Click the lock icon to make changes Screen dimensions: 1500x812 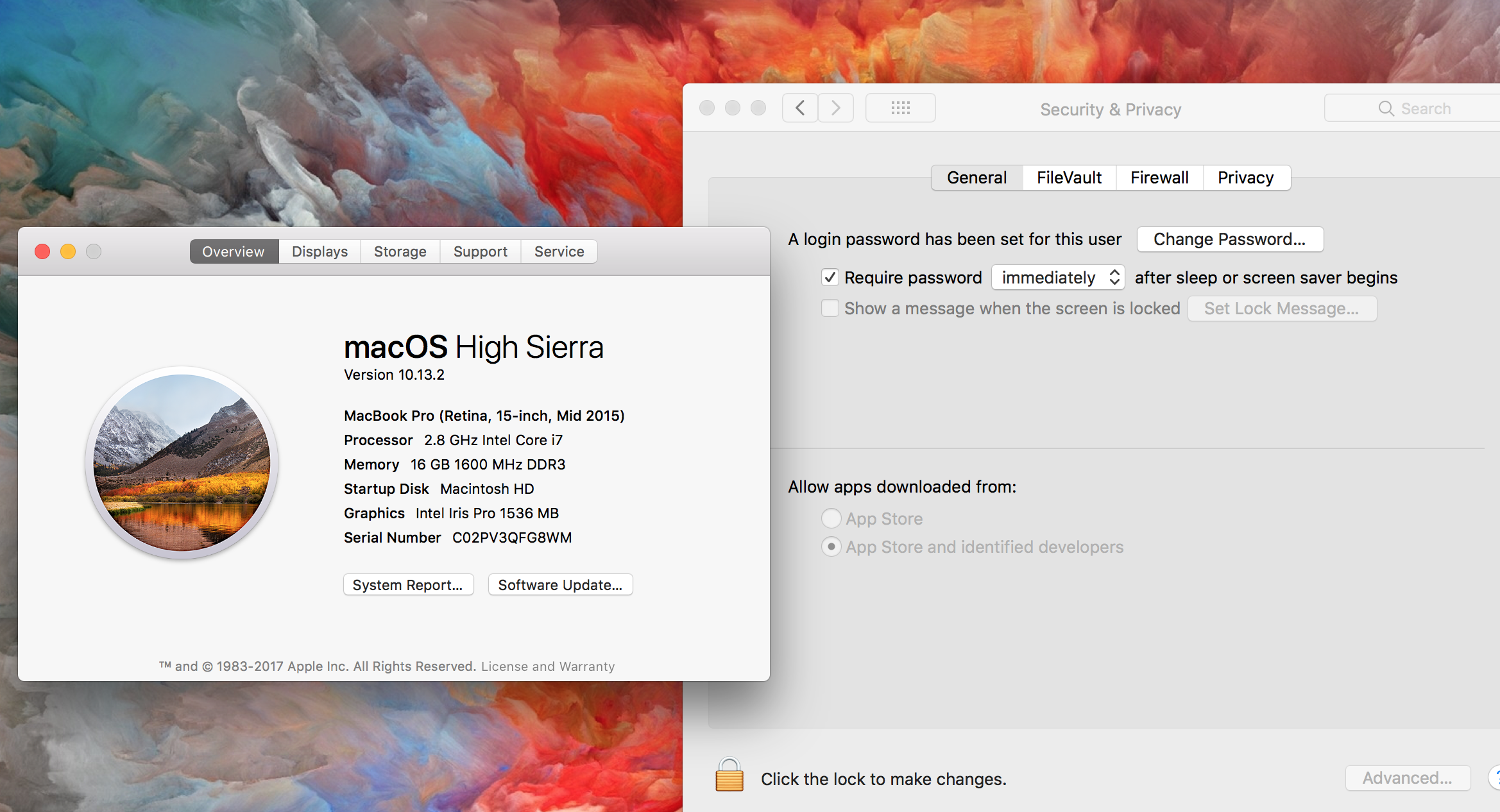pos(729,776)
